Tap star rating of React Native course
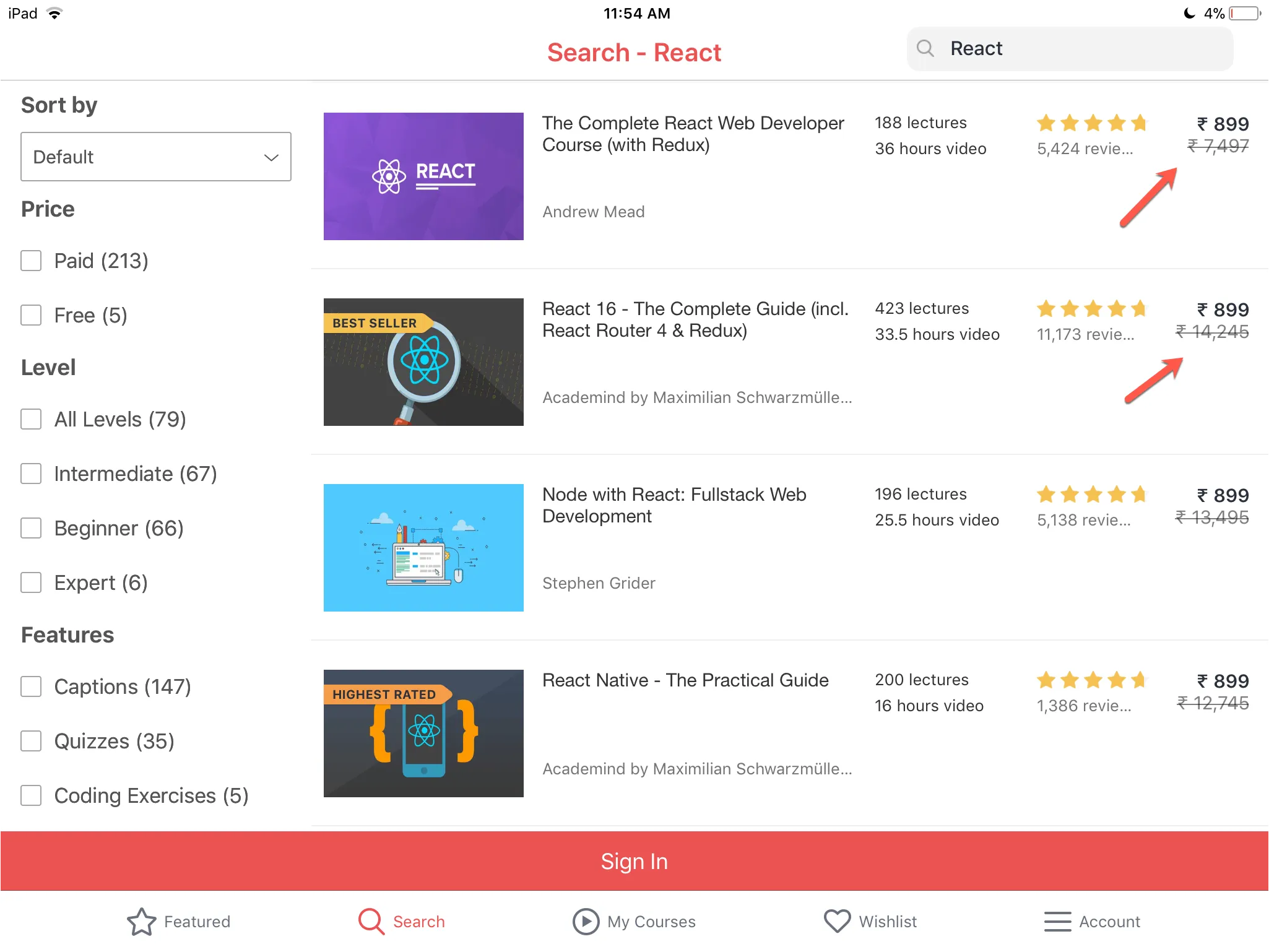 click(1091, 680)
